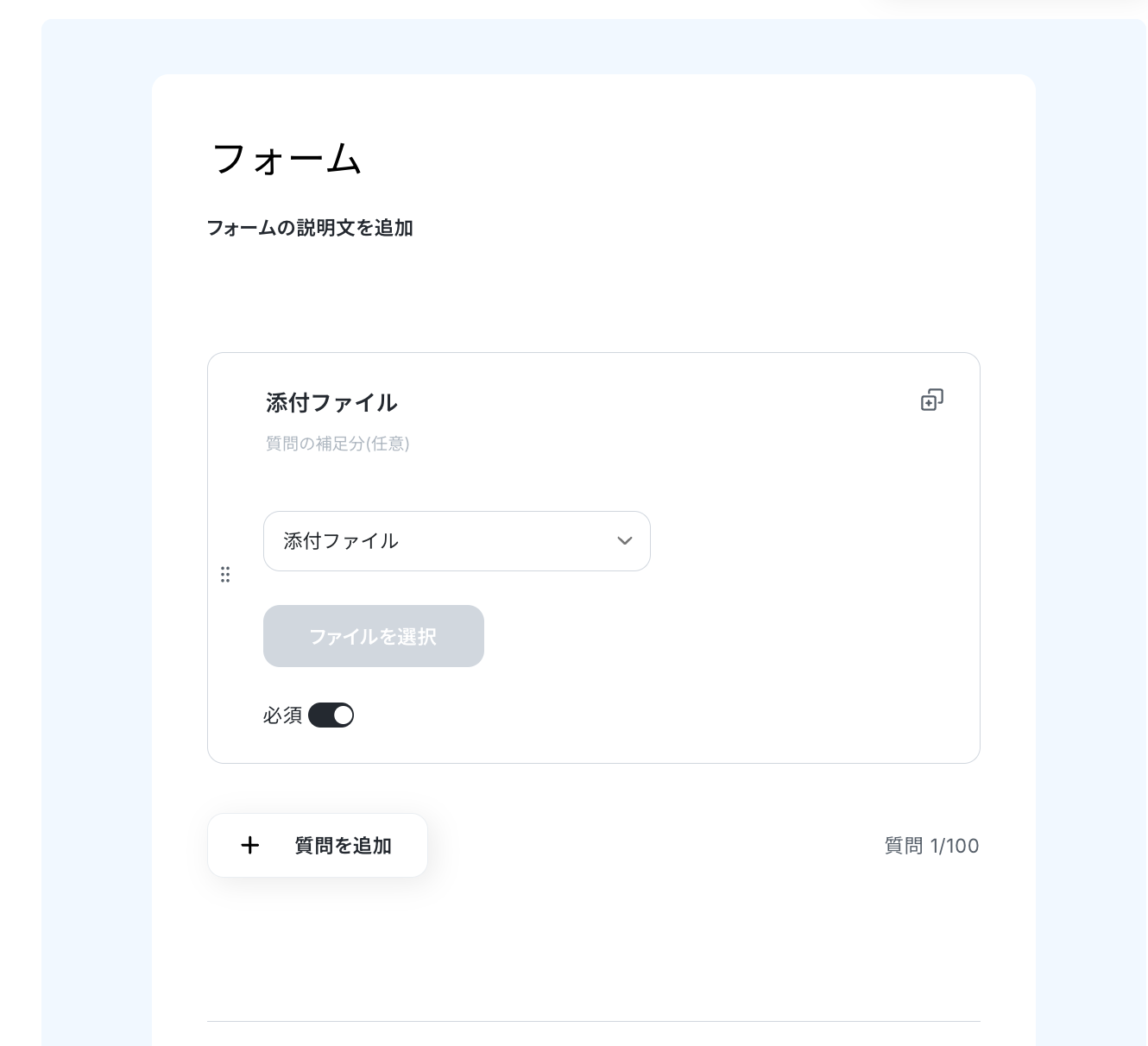This screenshot has height=1046, width=1148.
Task: Click フォームの説明文を追加 to add a description
Action: click(310, 228)
